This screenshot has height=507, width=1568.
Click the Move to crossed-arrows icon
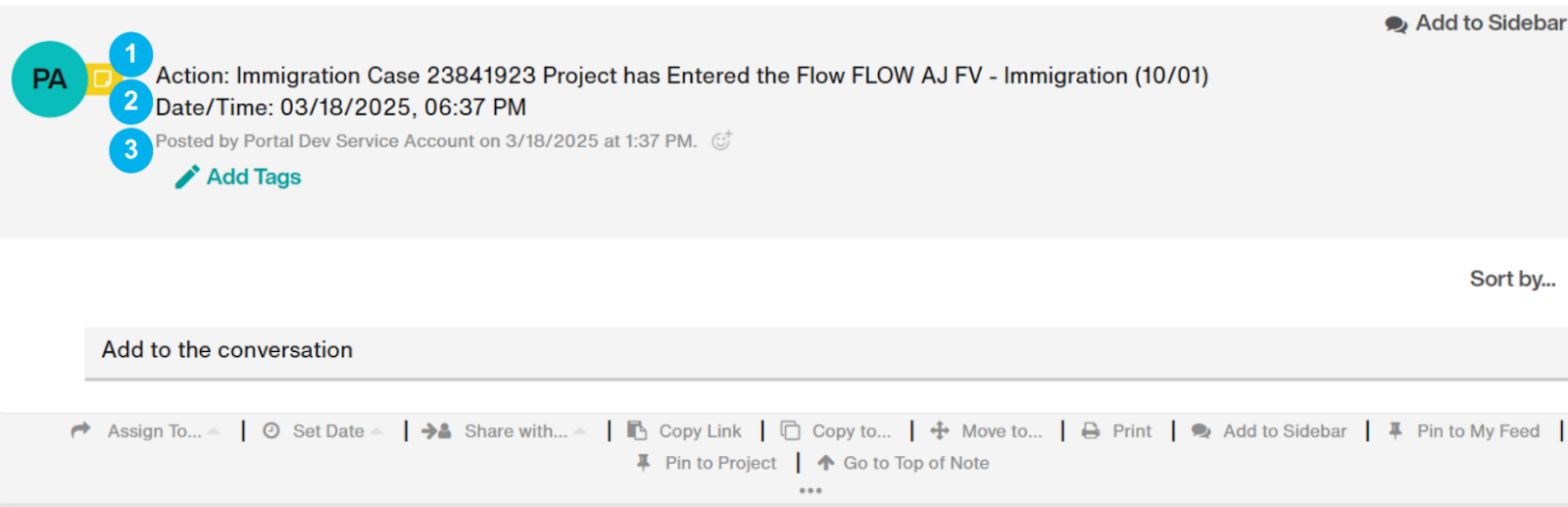pyautogui.click(x=940, y=431)
